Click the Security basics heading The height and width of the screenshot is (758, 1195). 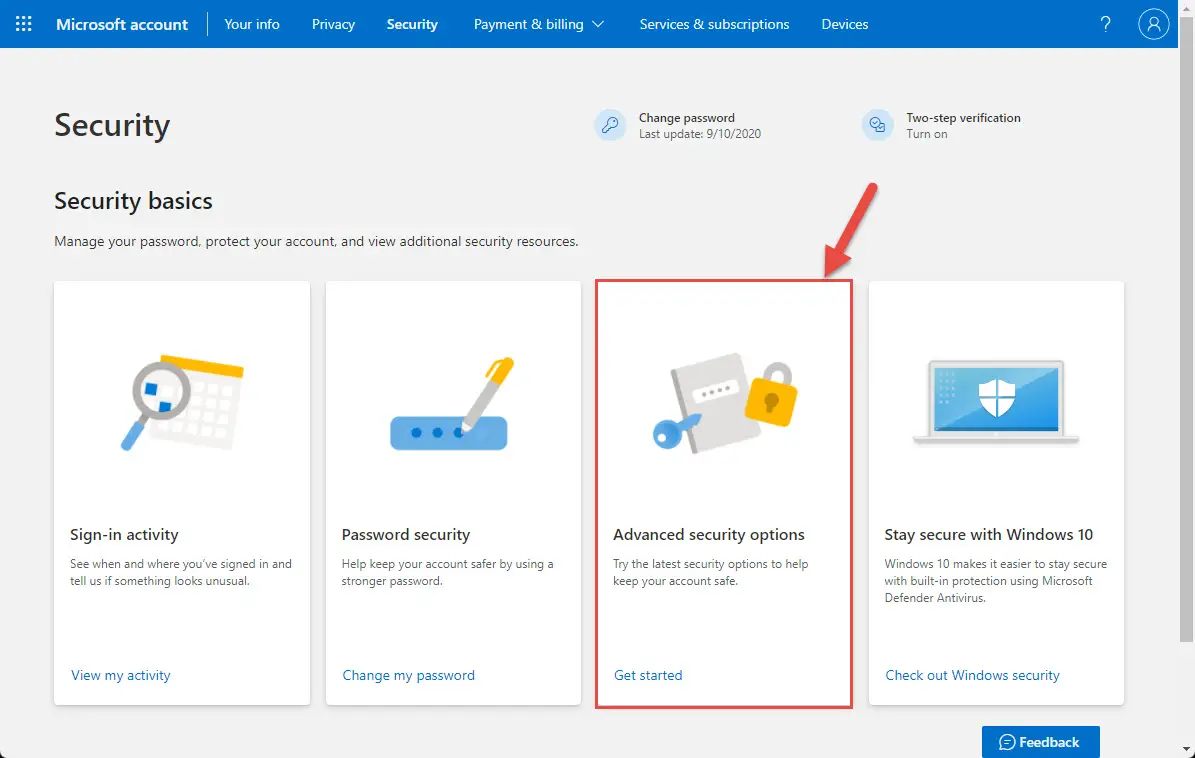click(133, 201)
